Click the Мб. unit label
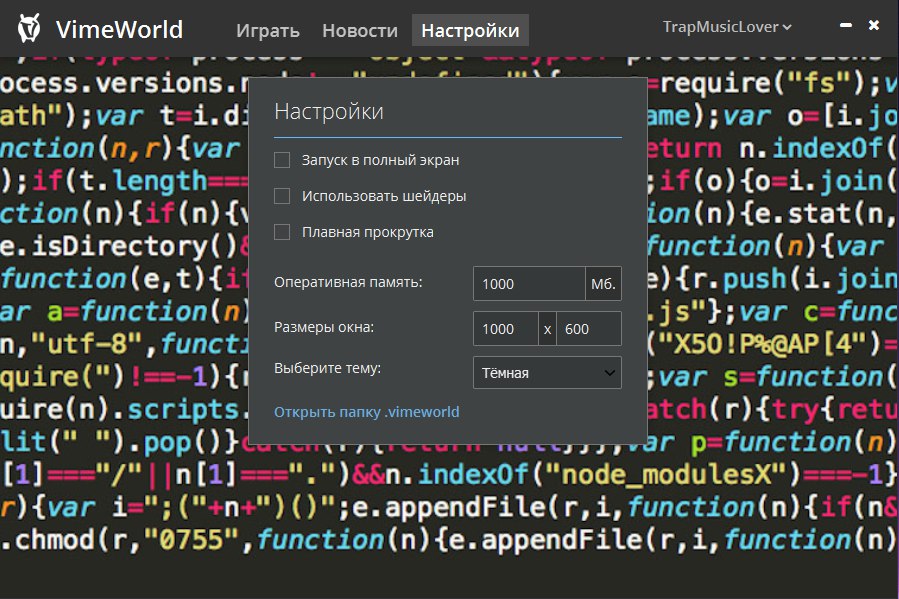The height and width of the screenshot is (599, 899). coord(603,284)
